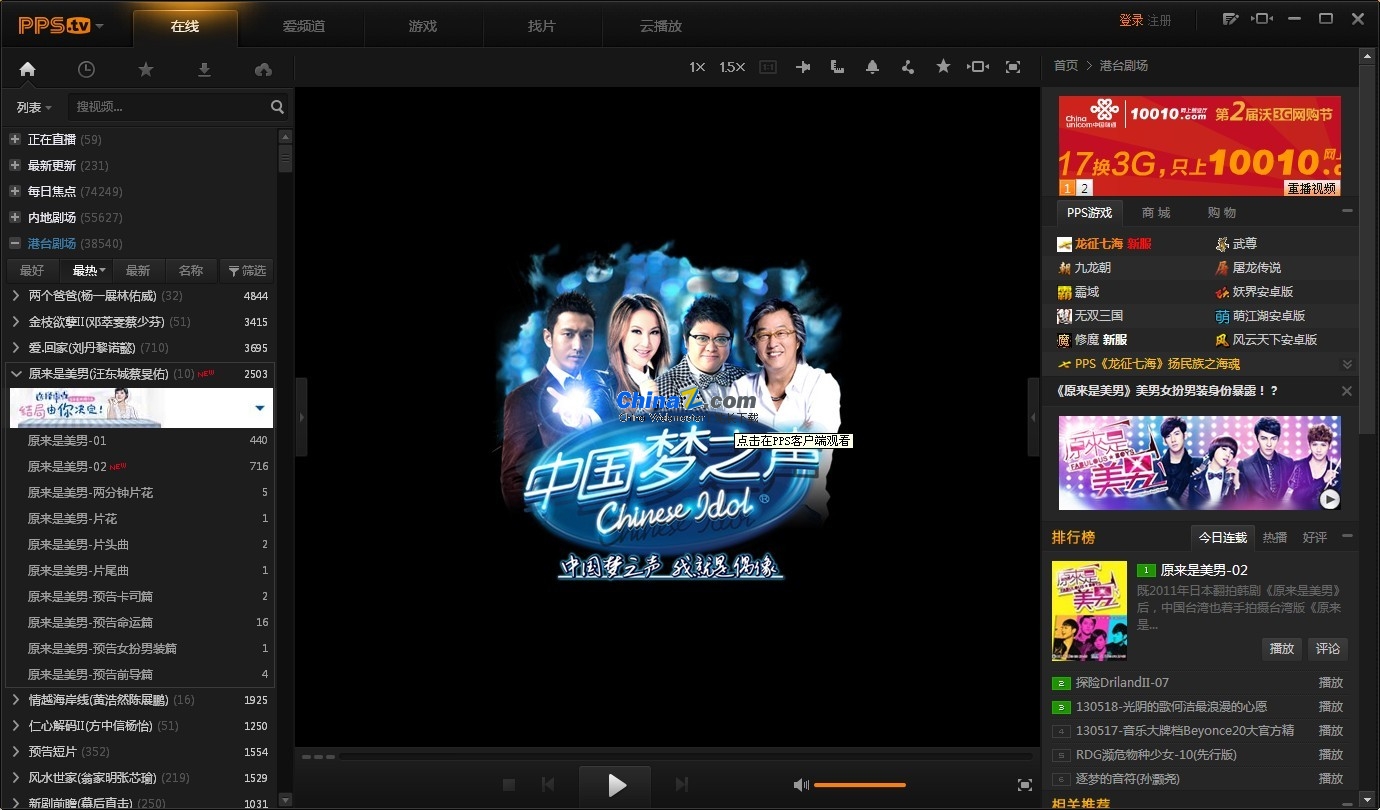The image size is (1380, 810).
Task: Click the mini mode icon in the title bar
Action: tap(1262, 19)
